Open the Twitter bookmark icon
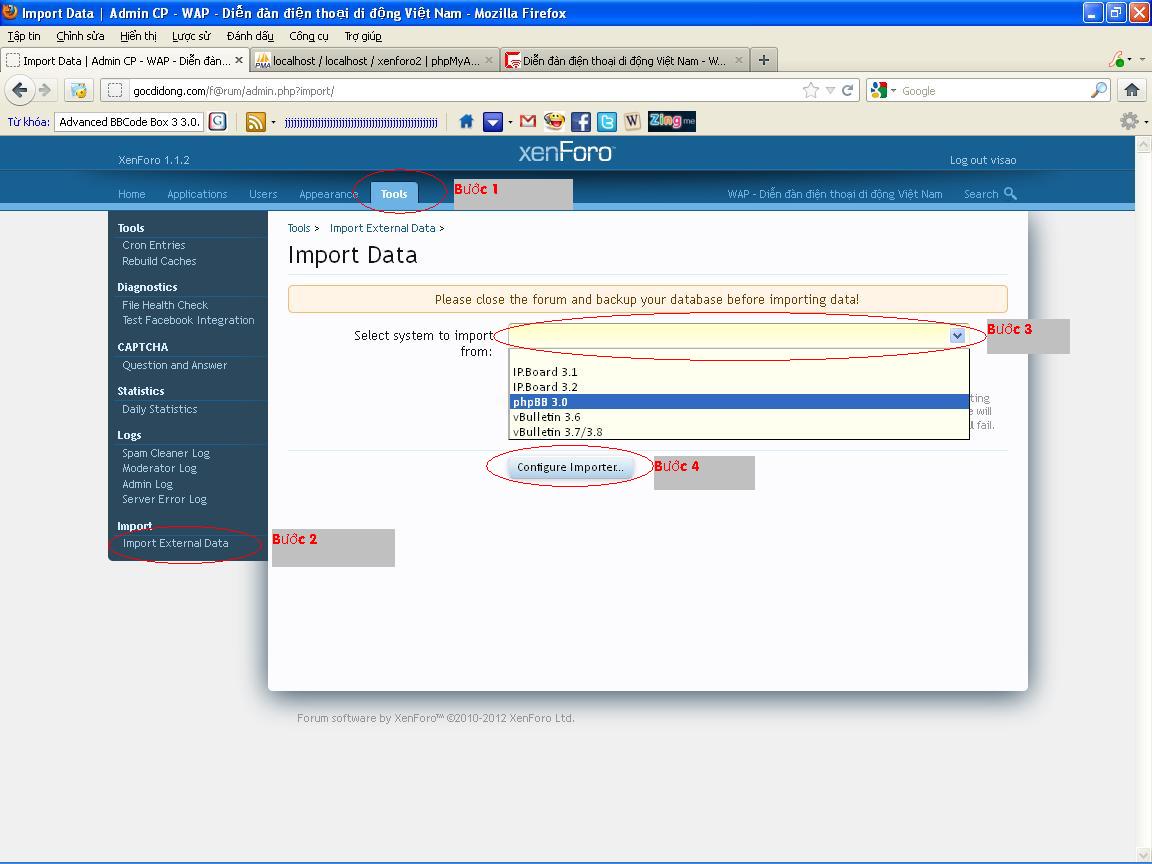1152x864 pixels. (607, 121)
